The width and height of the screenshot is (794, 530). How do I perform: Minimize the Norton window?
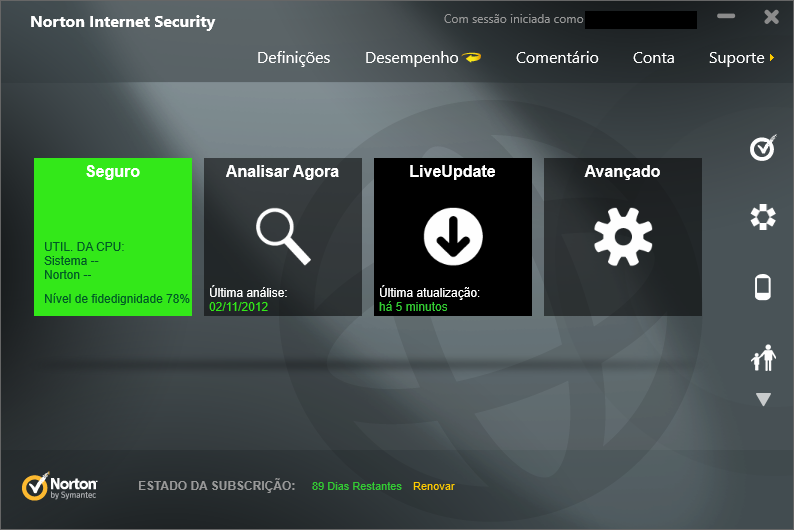(x=726, y=16)
